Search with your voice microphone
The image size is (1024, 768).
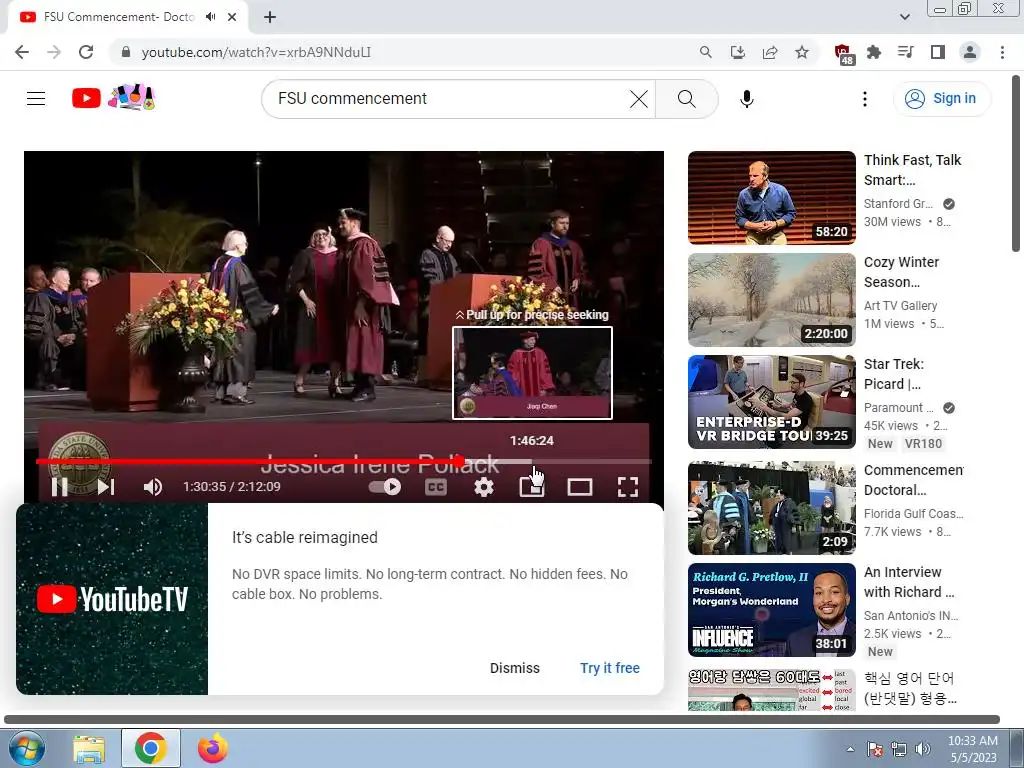(x=747, y=99)
